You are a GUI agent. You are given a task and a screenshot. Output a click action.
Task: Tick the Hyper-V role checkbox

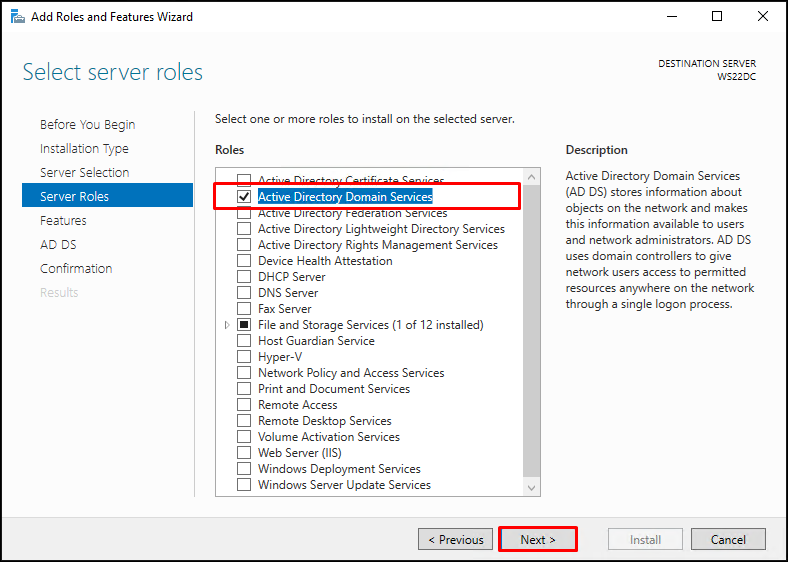click(x=244, y=357)
